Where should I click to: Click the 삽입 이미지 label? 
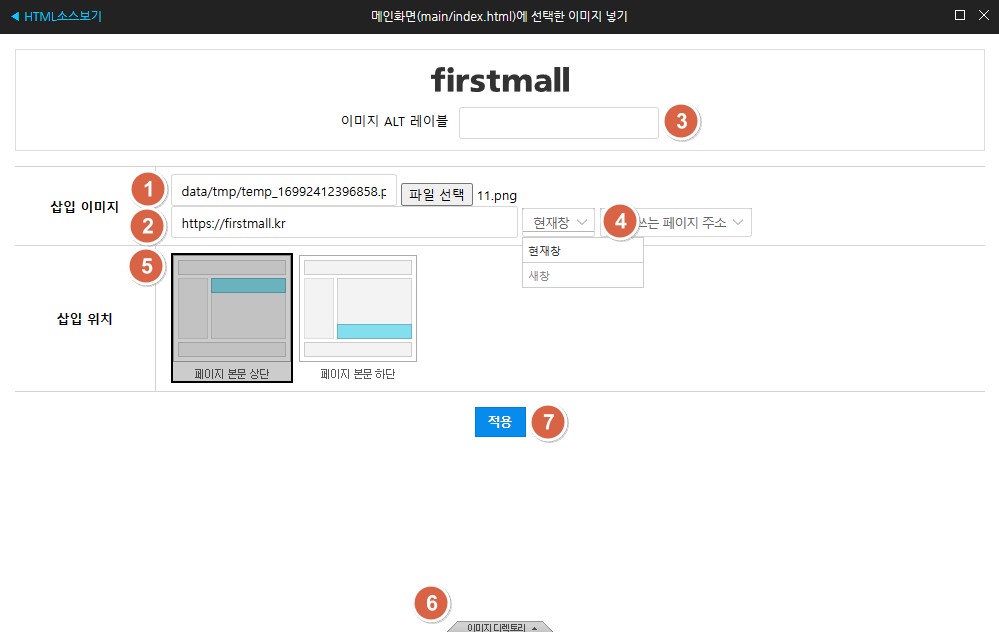(x=85, y=206)
